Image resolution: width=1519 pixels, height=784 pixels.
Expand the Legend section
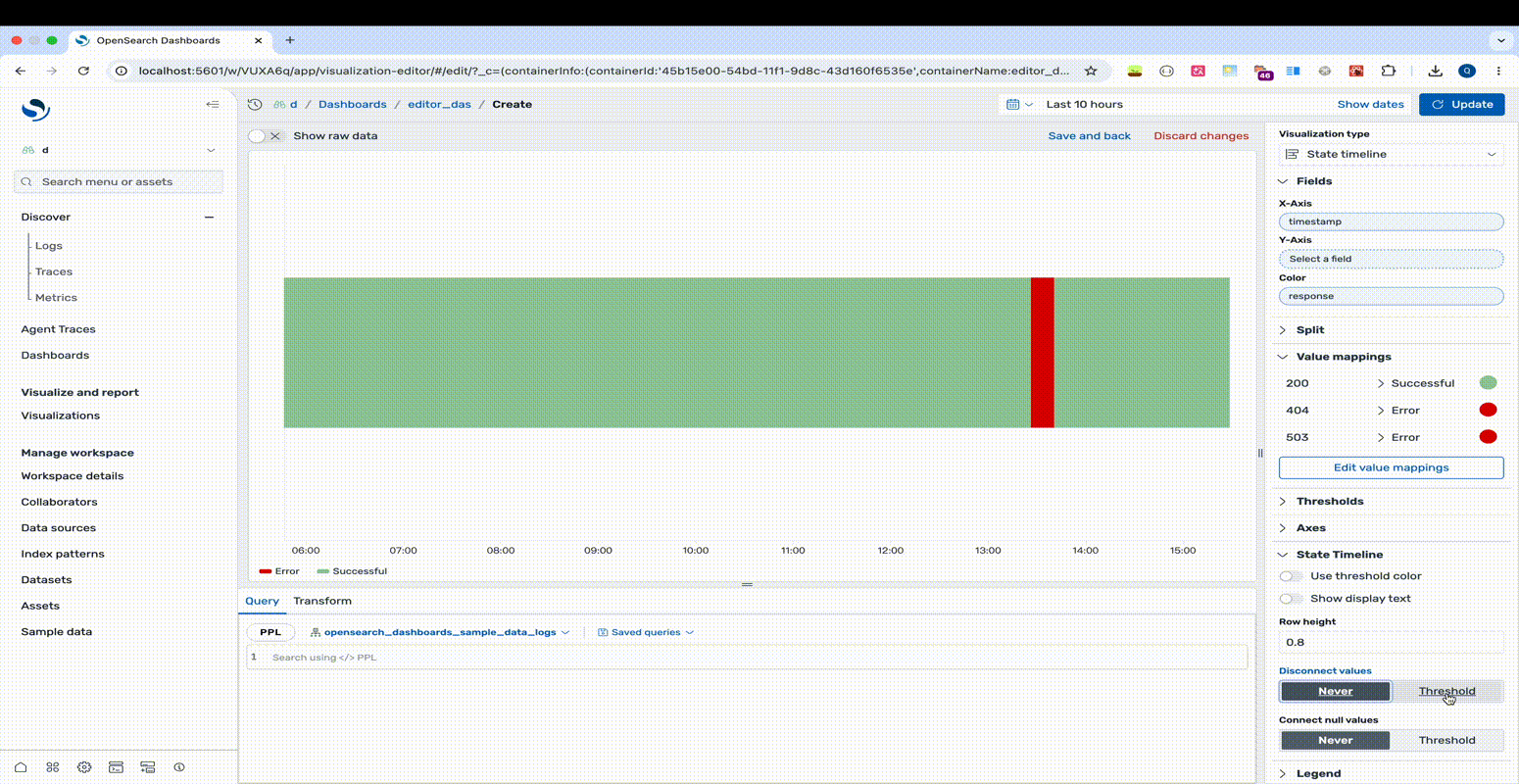(1283, 774)
